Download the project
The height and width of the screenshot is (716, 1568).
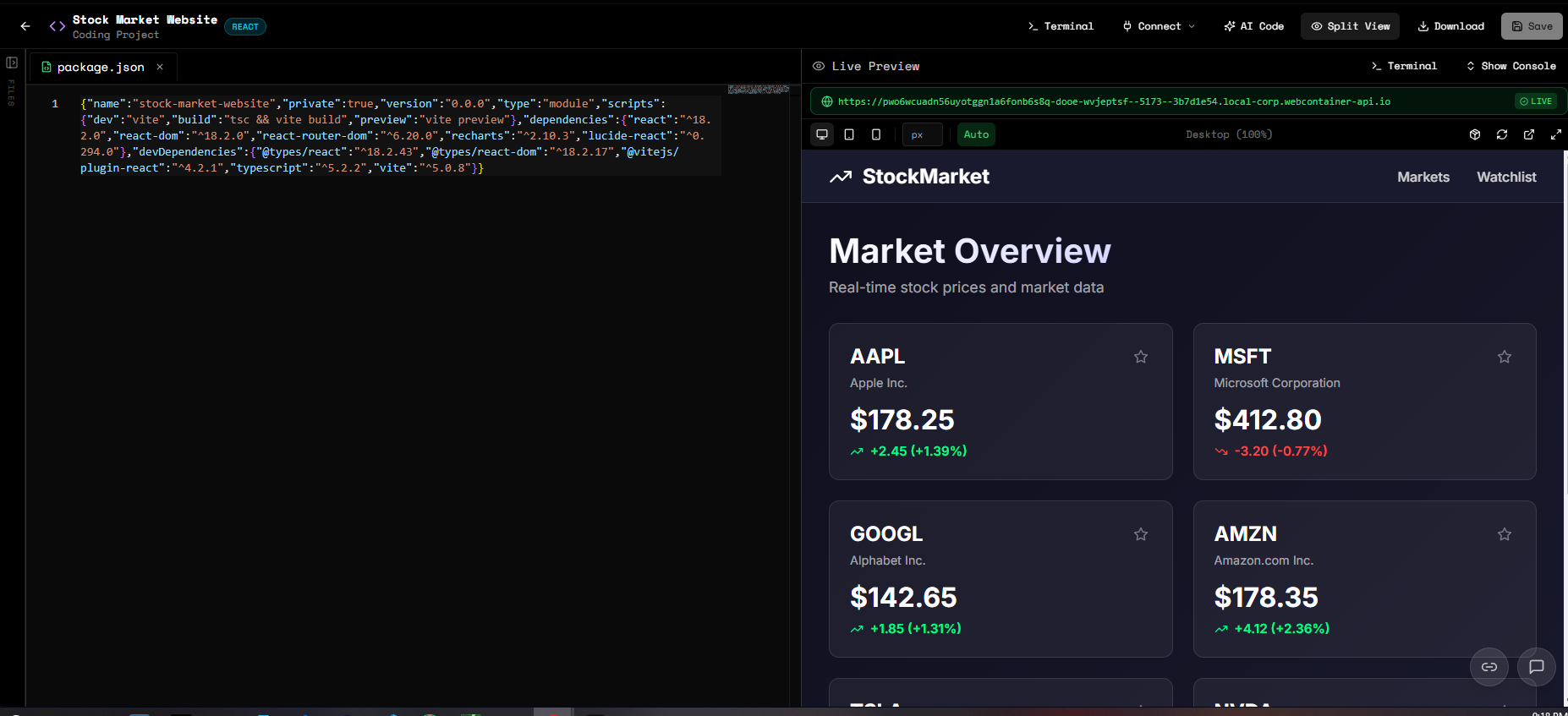click(x=1451, y=26)
